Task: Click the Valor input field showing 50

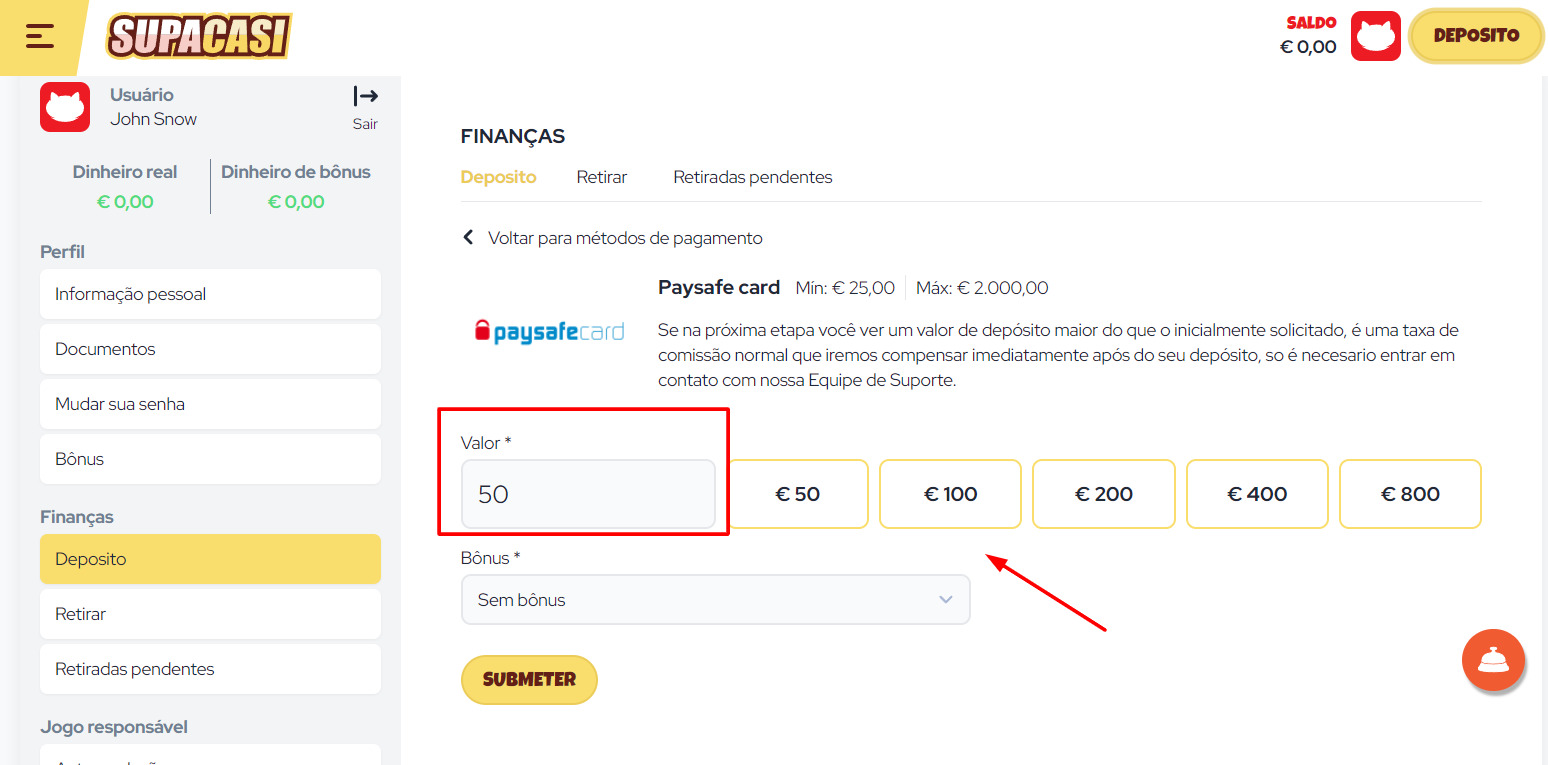Action: coord(588,493)
